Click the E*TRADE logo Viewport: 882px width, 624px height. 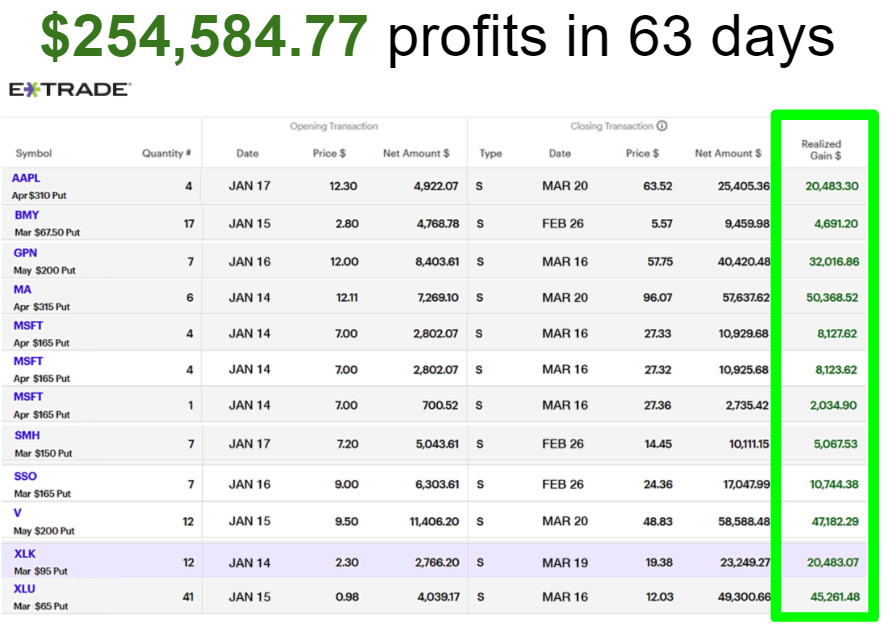70,90
